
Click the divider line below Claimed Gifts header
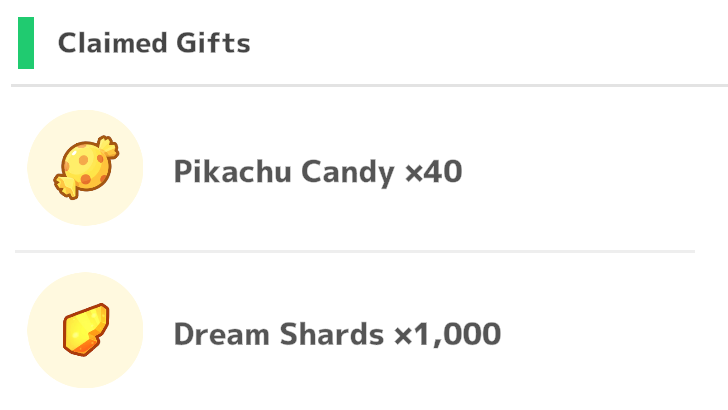coord(364,86)
